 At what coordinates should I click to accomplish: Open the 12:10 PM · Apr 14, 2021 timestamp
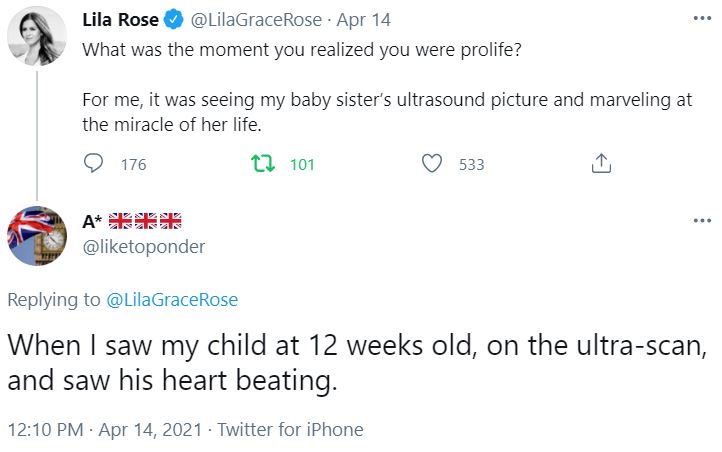pyautogui.click(x=102, y=430)
